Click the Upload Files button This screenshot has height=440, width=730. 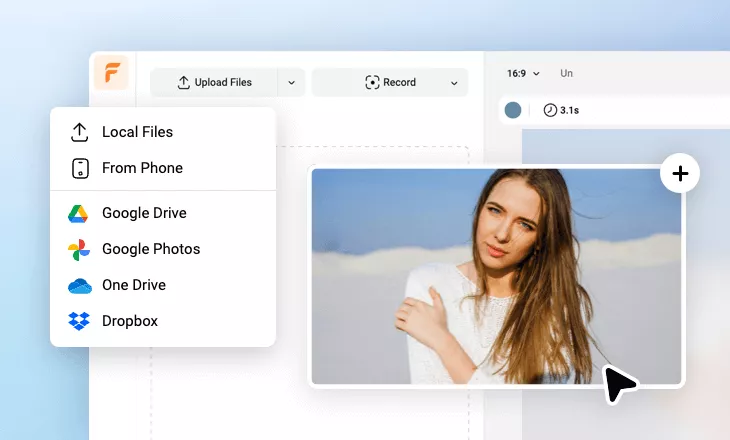point(214,82)
